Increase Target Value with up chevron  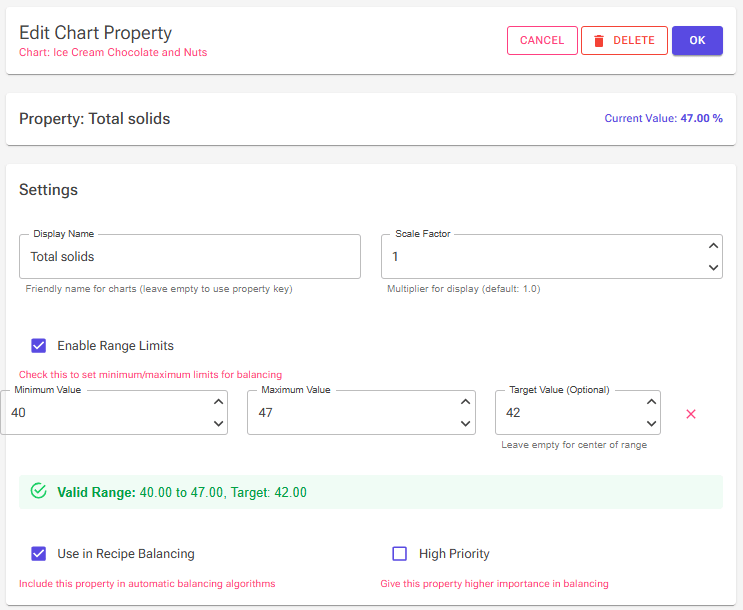pos(652,402)
